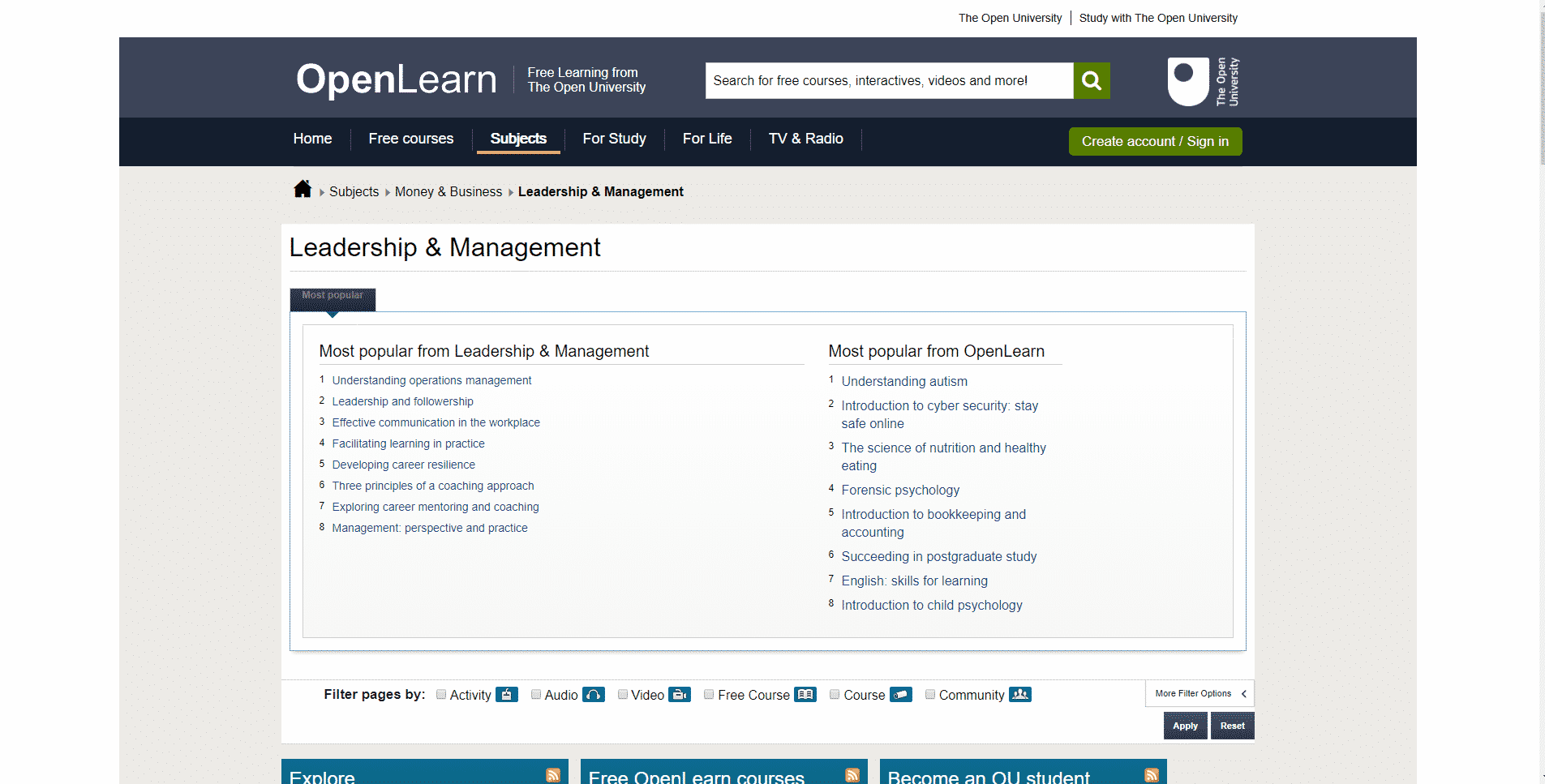
Task: Click the Community people icon
Action: pyautogui.click(x=1020, y=695)
